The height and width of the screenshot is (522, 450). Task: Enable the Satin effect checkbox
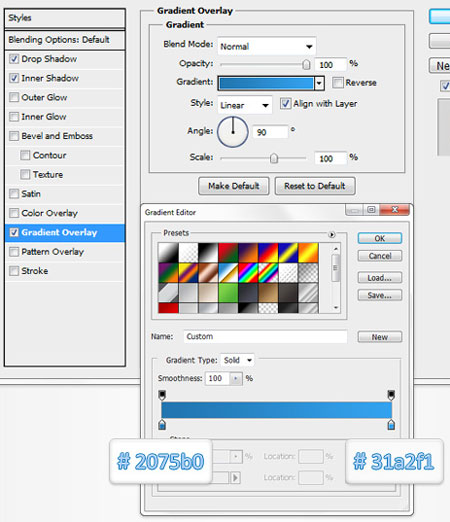tap(14, 194)
